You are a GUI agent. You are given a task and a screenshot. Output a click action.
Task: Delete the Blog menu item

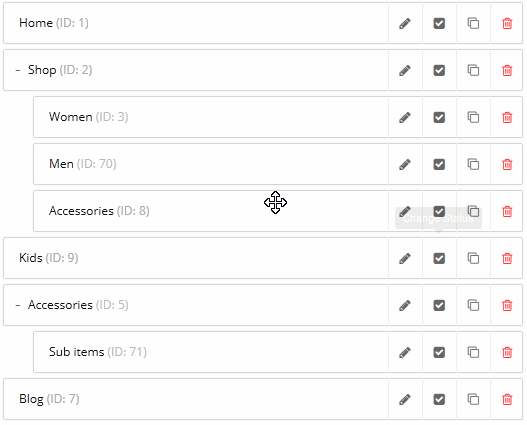[x=507, y=399]
